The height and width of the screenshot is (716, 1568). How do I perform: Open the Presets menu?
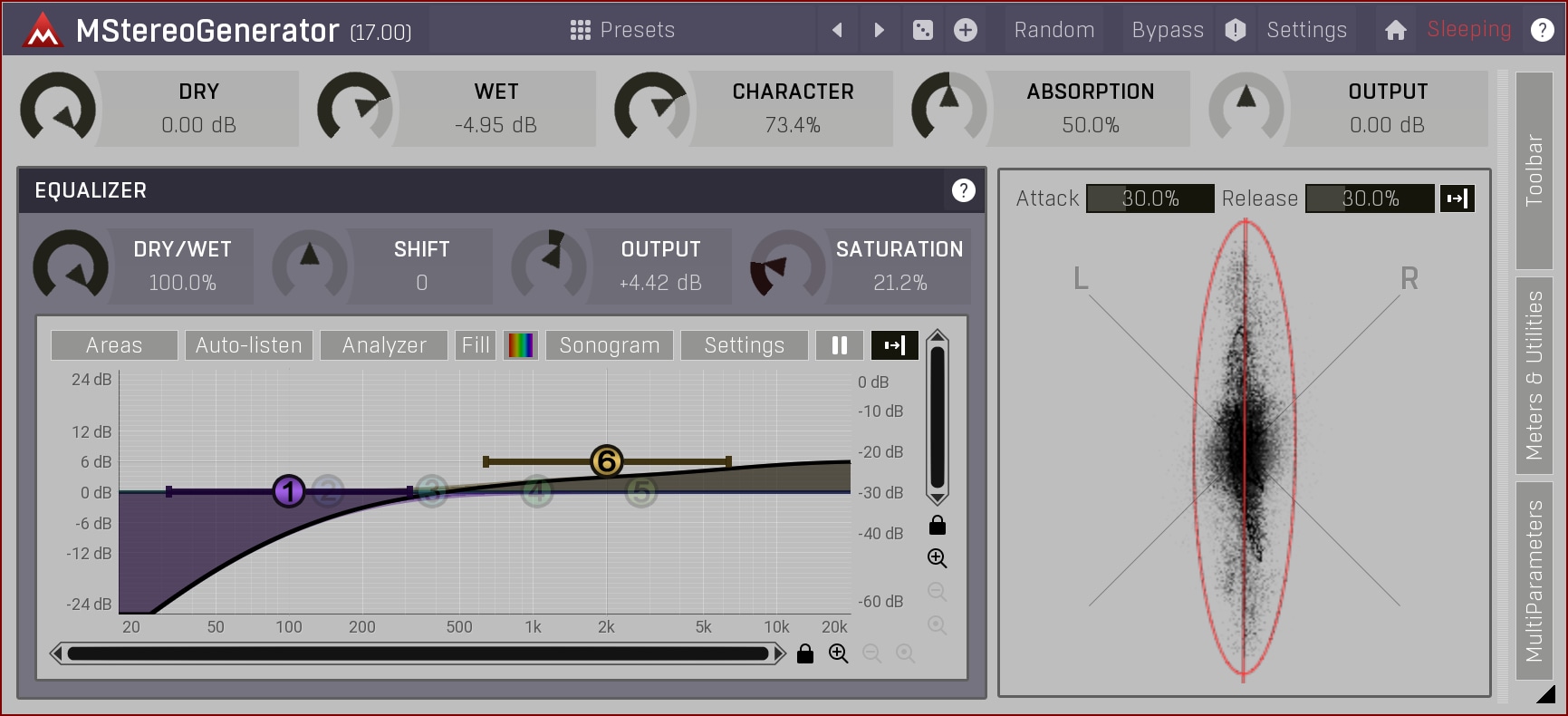click(622, 30)
